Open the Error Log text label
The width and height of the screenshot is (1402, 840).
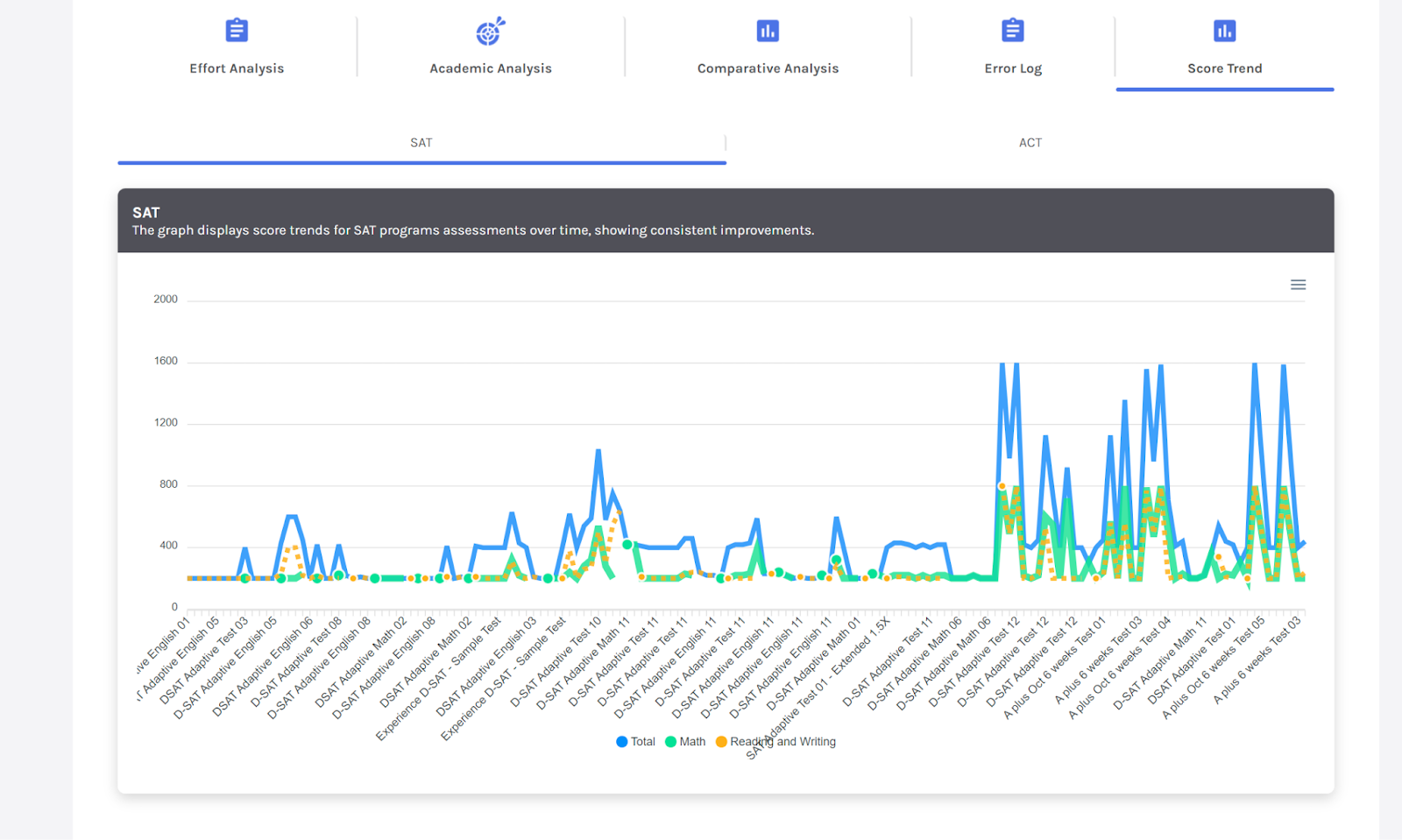click(x=1013, y=68)
